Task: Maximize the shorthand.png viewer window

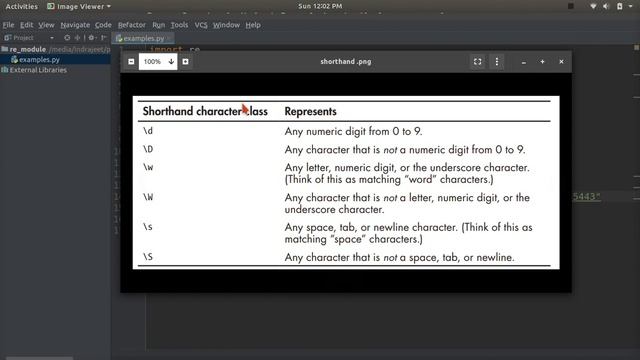Action: click(x=542, y=62)
